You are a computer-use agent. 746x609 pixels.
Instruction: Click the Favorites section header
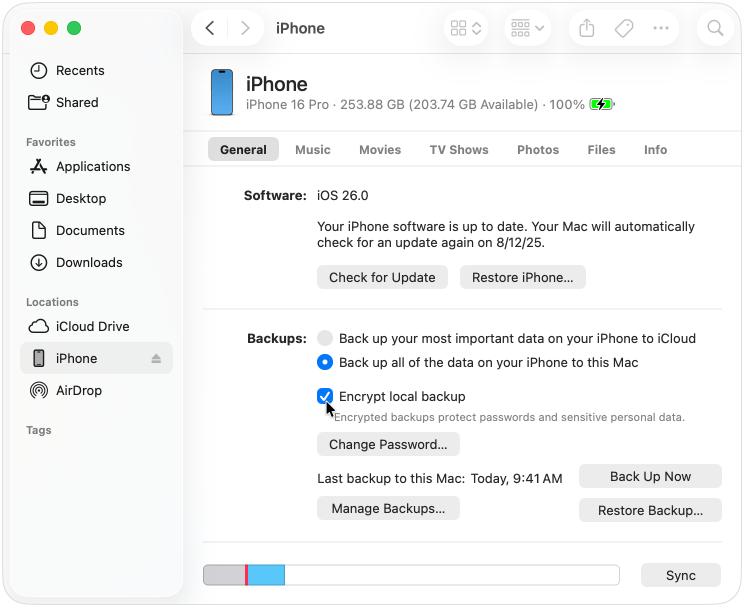pos(51,142)
